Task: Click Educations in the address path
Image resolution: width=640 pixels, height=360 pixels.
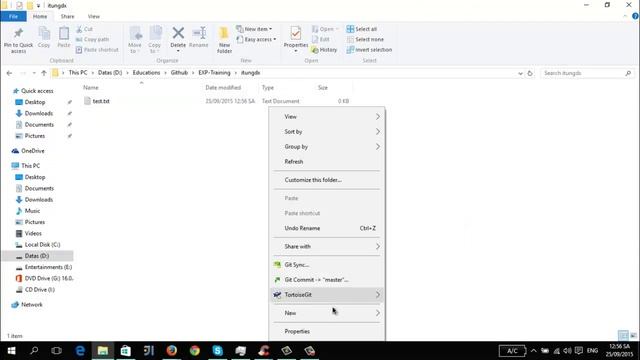Action: coord(146,73)
